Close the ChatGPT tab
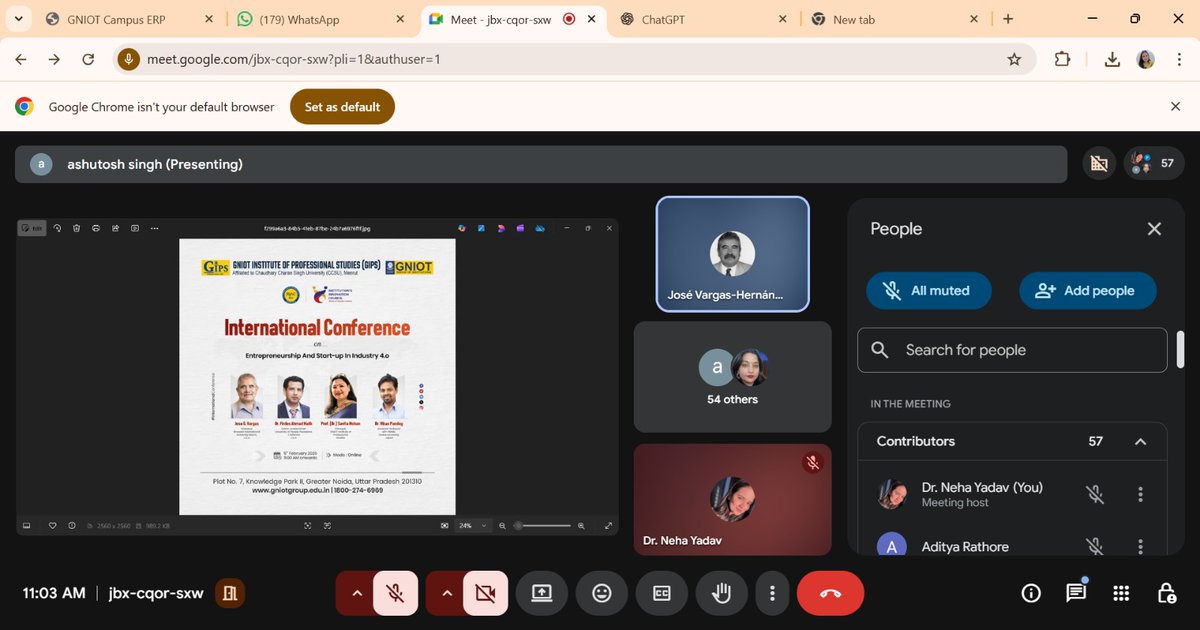Image resolution: width=1200 pixels, height=630 pixels. click(x=783, y=19)
